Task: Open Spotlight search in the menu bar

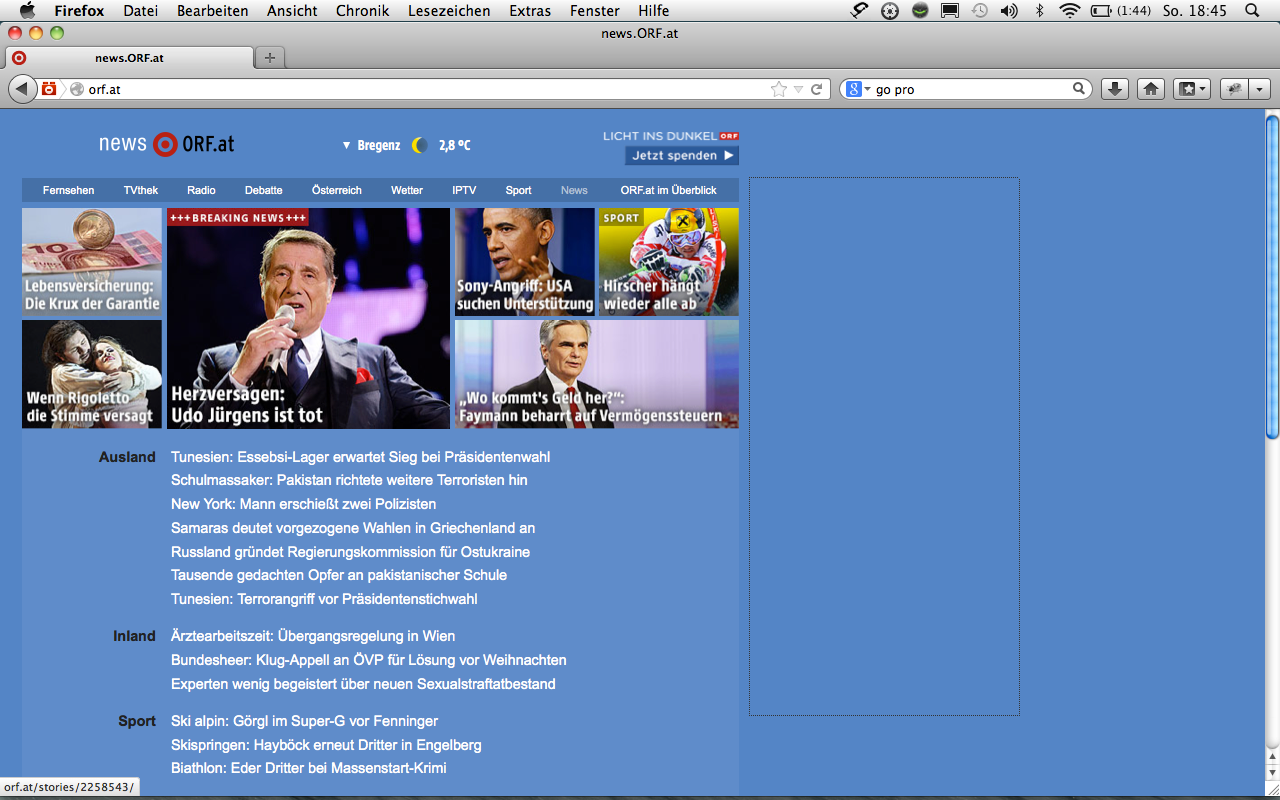Action: pos(1252,11)
